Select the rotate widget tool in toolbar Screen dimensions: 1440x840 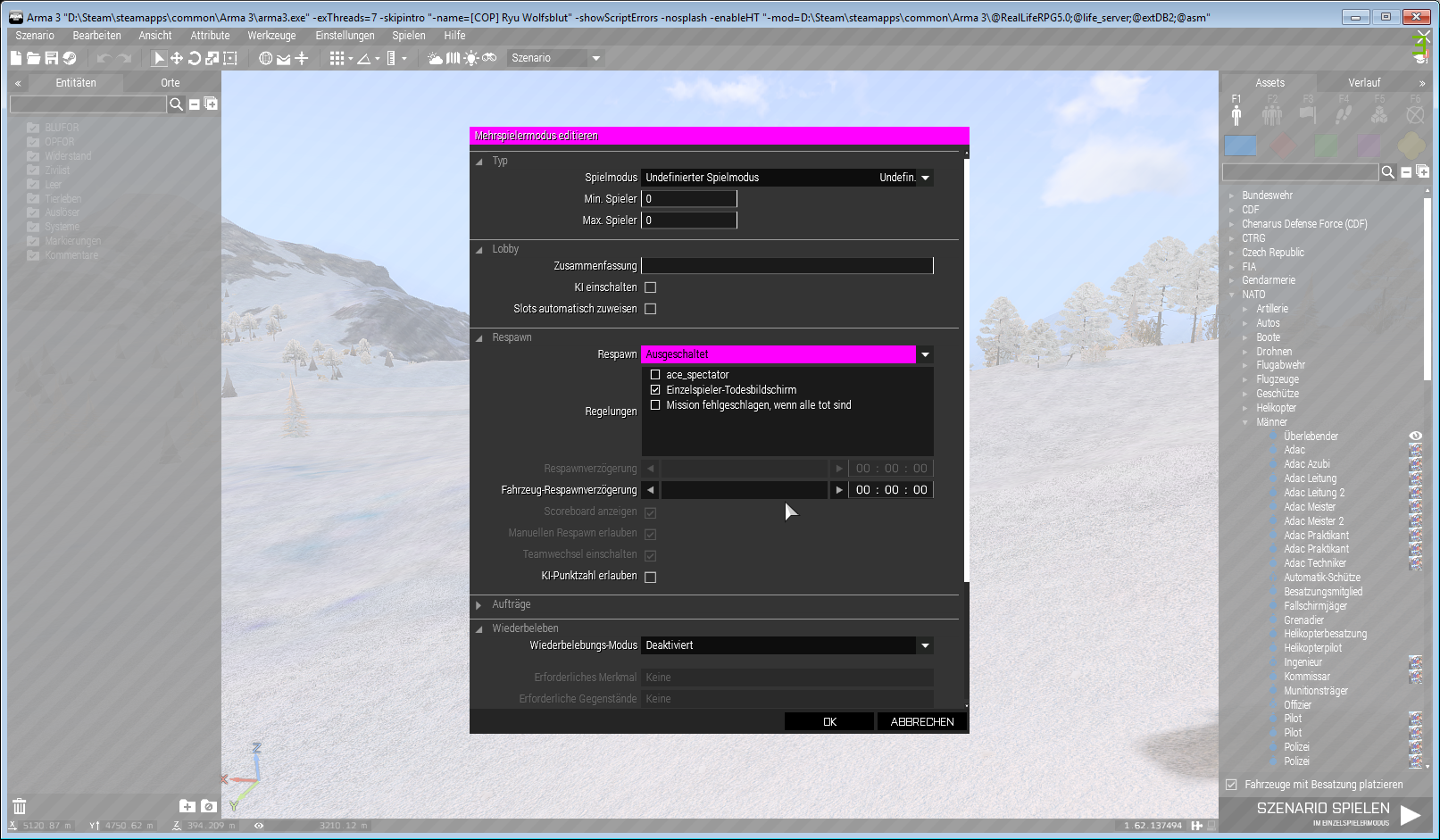tap(194, 58)
